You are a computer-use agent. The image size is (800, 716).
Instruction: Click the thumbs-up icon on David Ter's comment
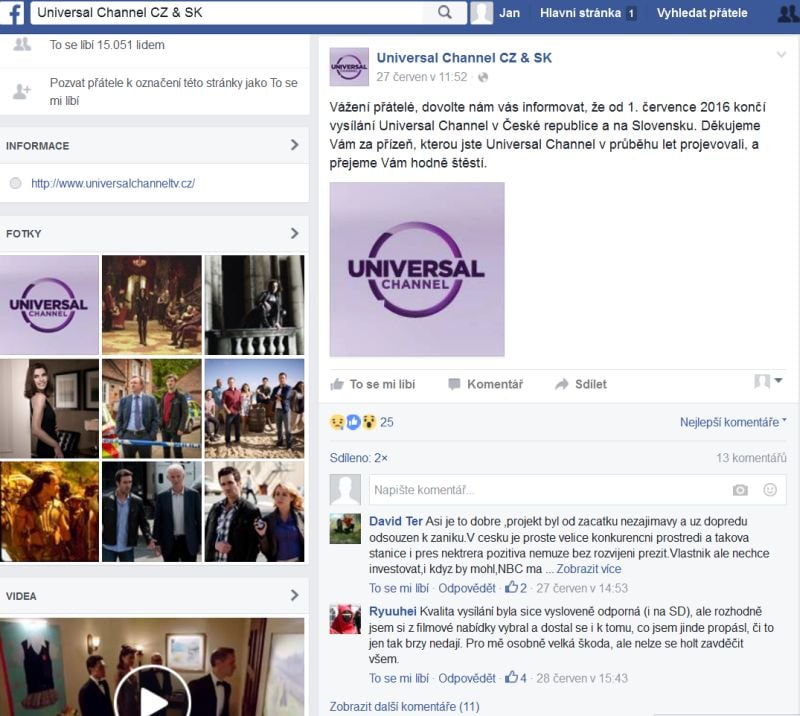[511, 588]
